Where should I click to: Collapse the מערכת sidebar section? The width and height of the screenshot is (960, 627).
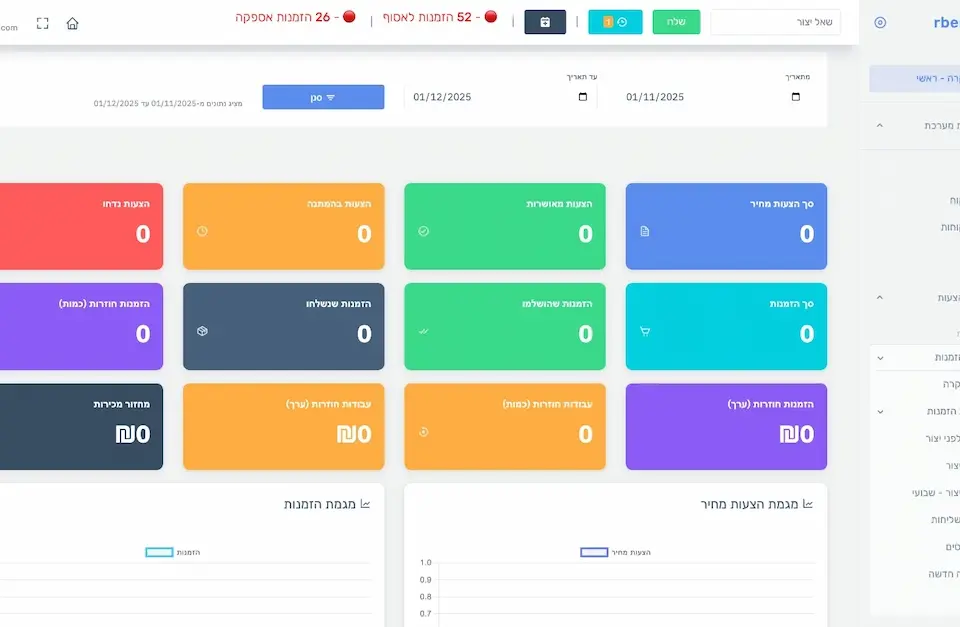pos(879,126)
